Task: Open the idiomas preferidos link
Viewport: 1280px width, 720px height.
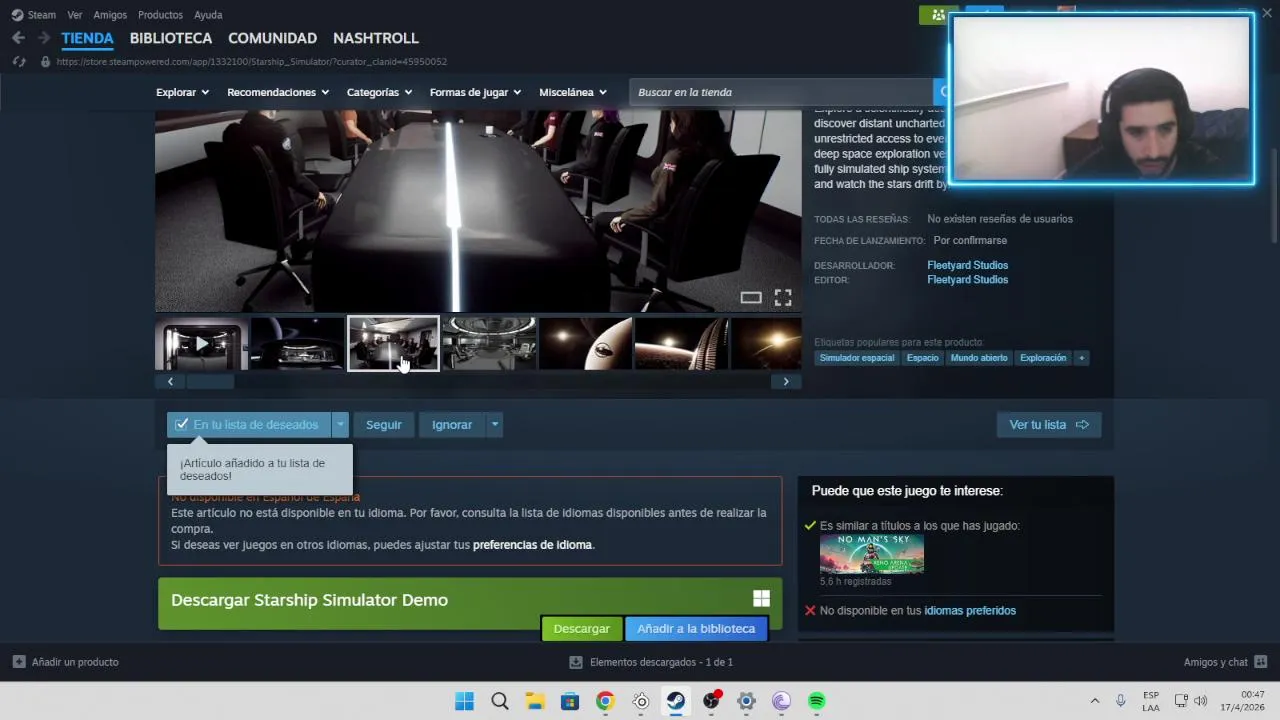Action: 970,611
